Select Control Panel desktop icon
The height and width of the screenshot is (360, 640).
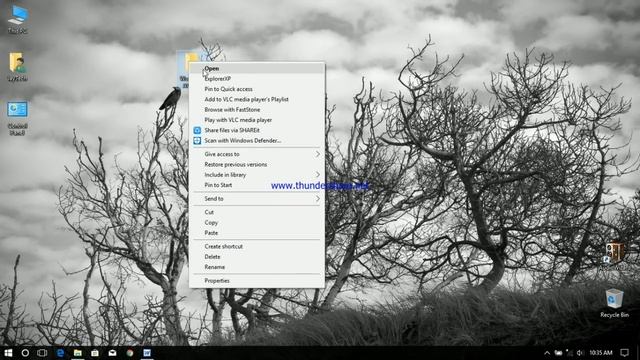coord(18,118)
